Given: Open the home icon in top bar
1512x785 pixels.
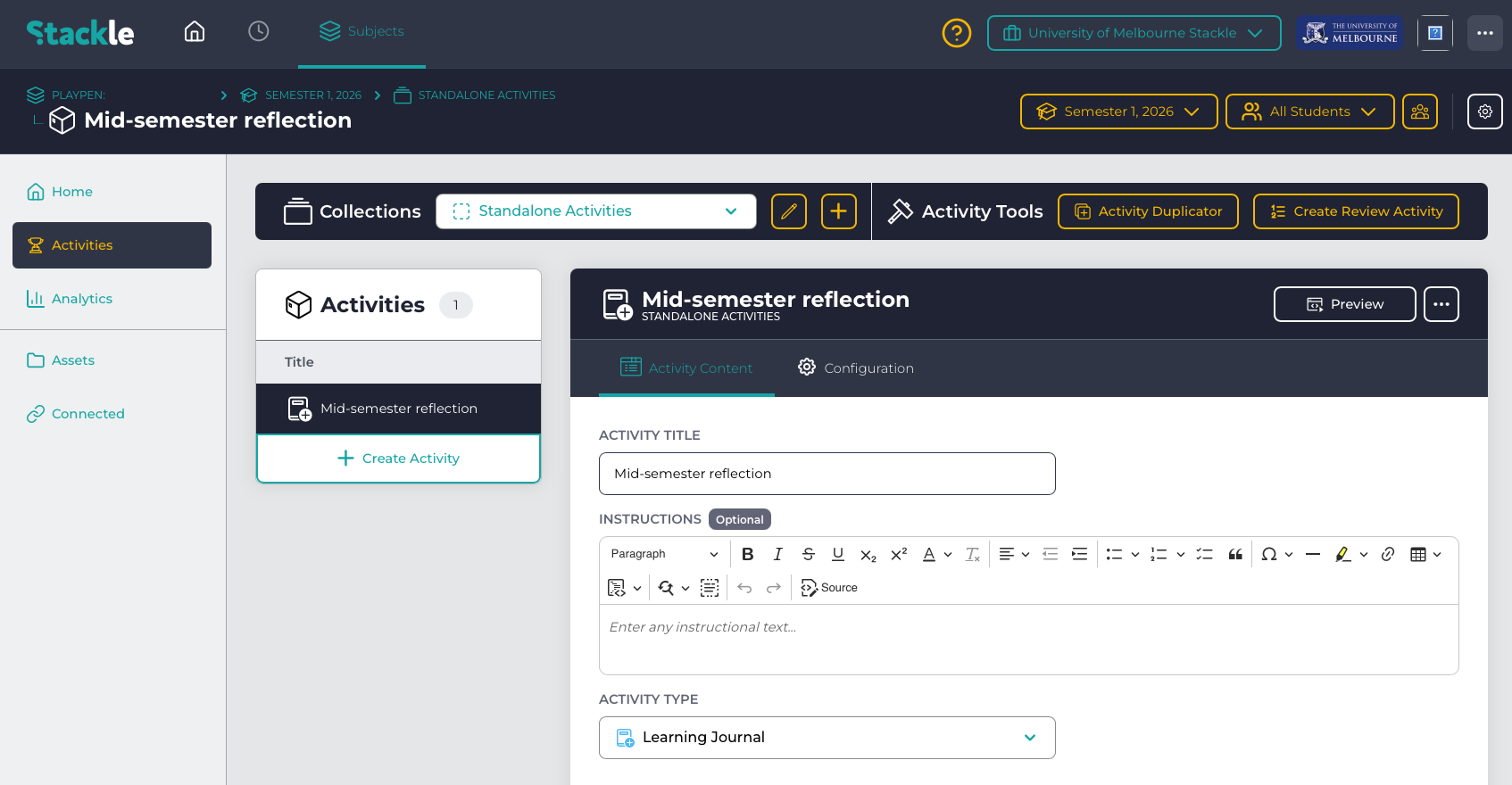Looking at the screenshot, I should pos(195,32).
